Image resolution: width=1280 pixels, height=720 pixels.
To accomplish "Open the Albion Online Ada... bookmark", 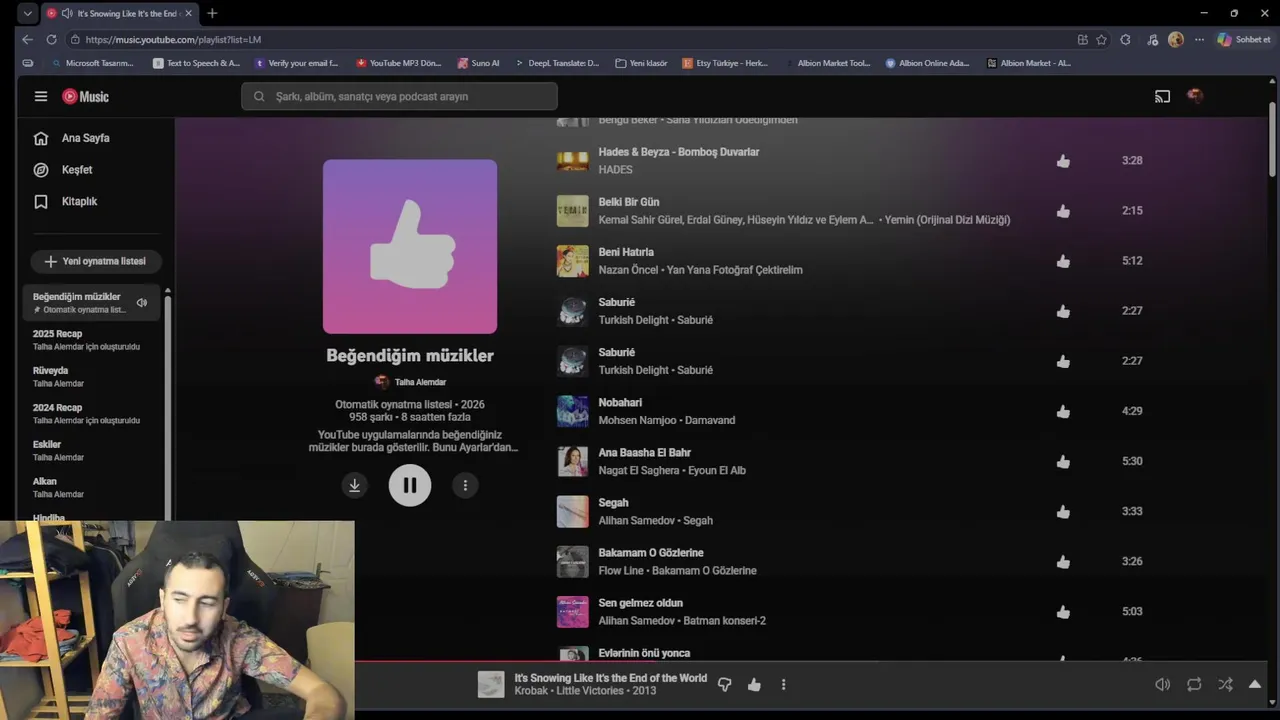I will pyautogui.click(x=927, y=63).
